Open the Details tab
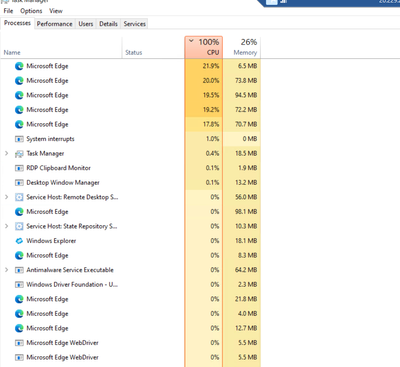 tap(108, 24)
